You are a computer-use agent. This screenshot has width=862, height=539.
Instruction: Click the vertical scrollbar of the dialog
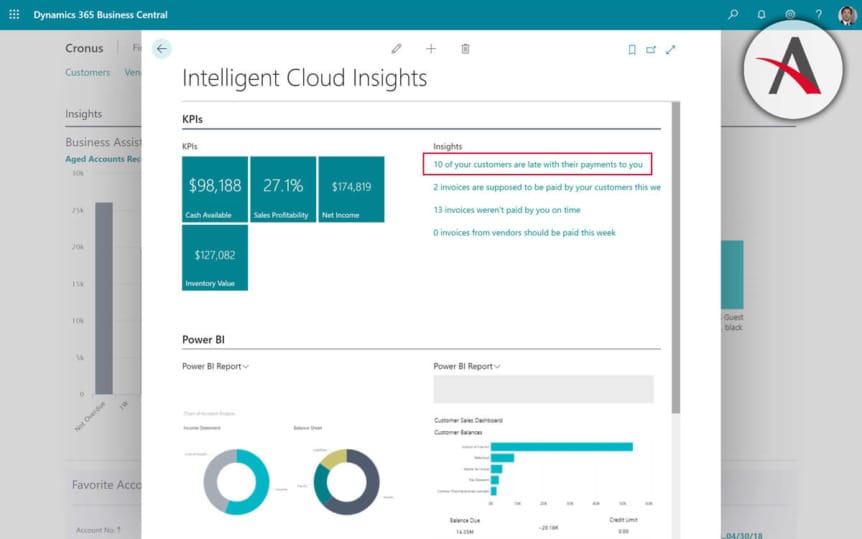[676, 257]
